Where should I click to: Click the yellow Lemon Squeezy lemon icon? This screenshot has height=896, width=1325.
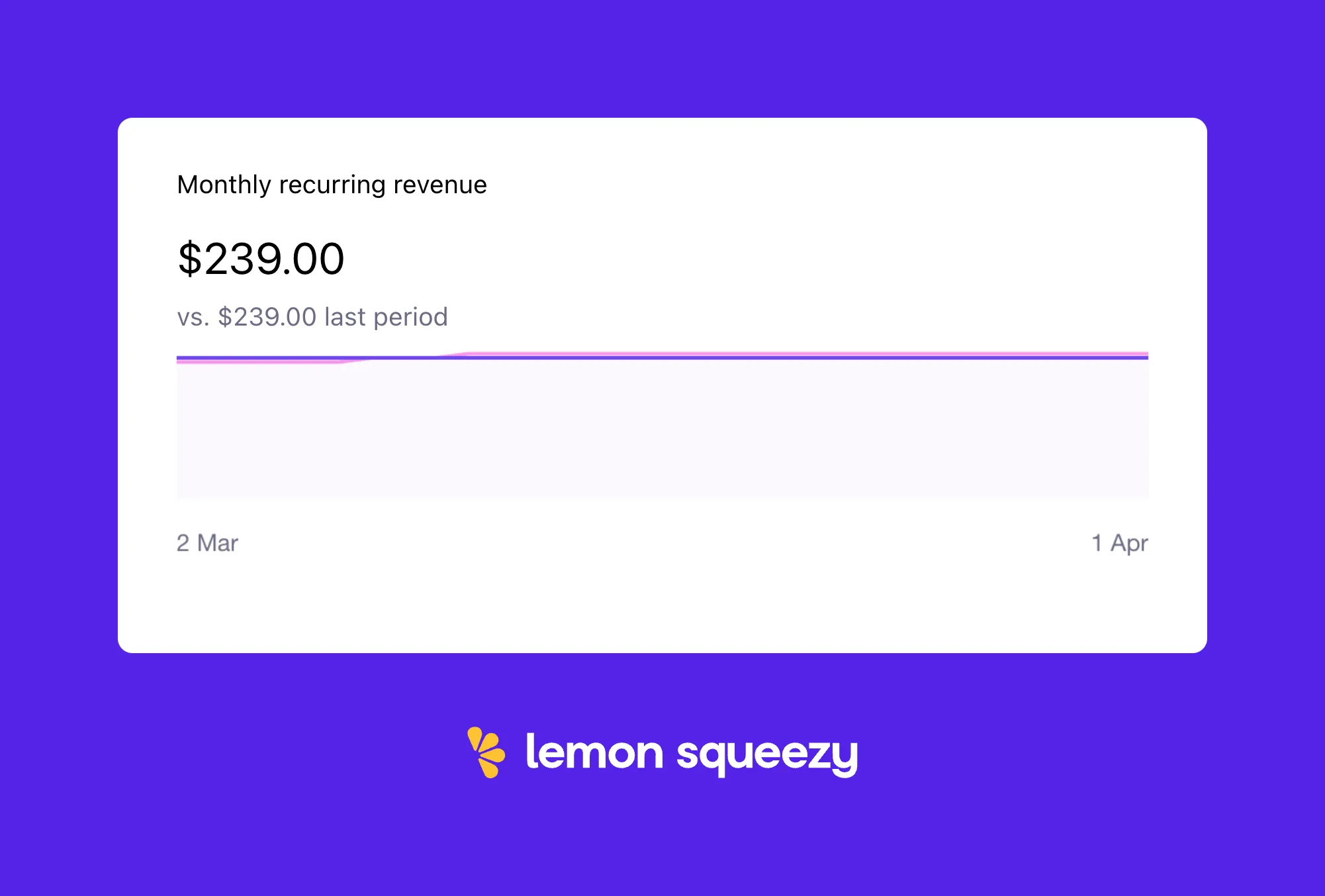coord(486,752)
